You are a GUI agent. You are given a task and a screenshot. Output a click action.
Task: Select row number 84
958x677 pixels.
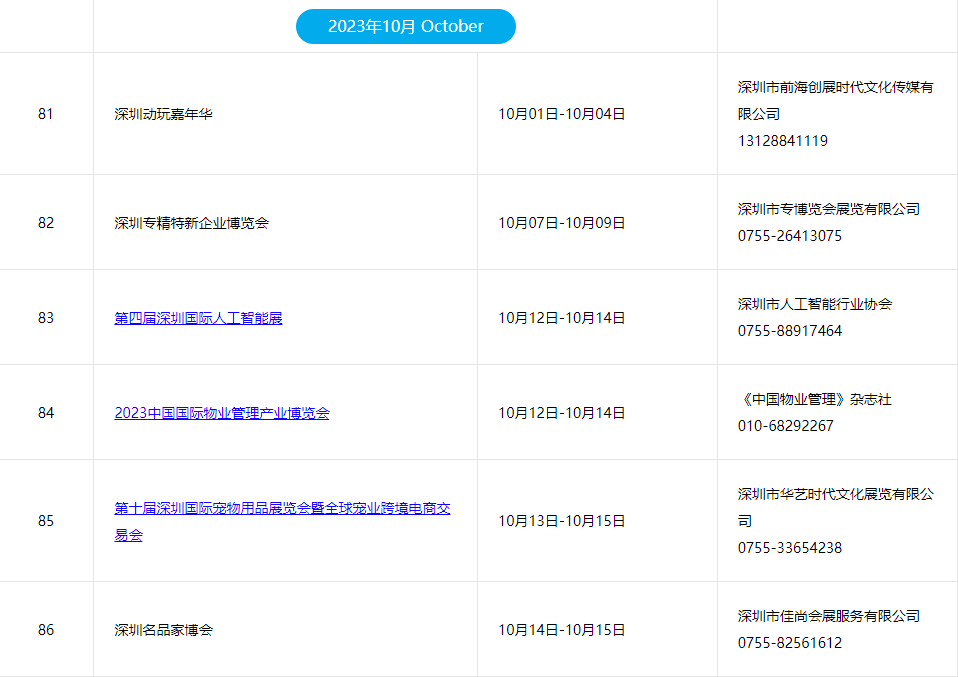tap(46, 413)
